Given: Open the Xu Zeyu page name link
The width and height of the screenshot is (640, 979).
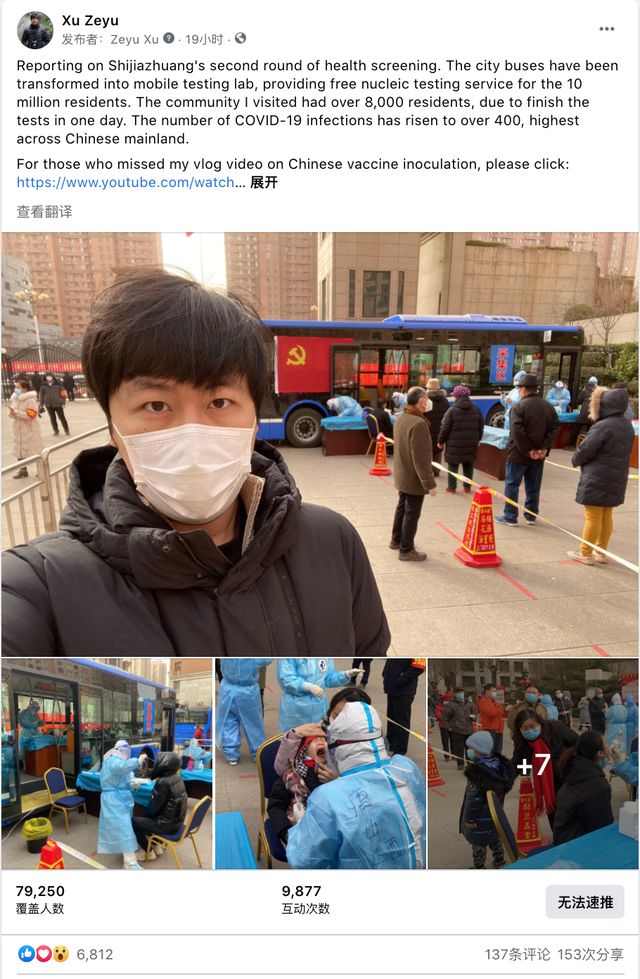Looking at the screenshot, I should [x=90, y=21].
